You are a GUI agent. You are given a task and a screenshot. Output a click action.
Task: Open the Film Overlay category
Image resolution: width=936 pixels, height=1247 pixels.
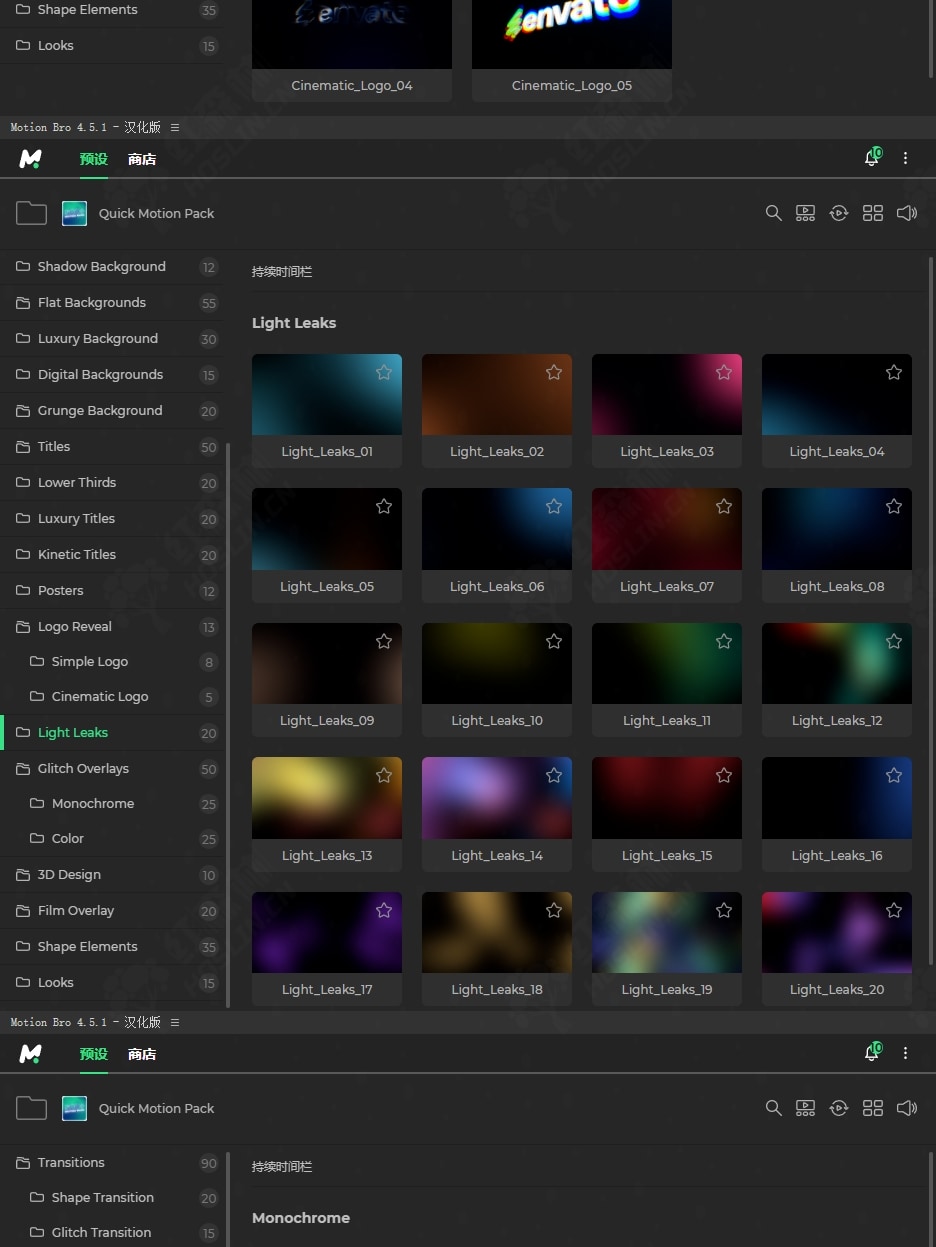coord(76,911)
